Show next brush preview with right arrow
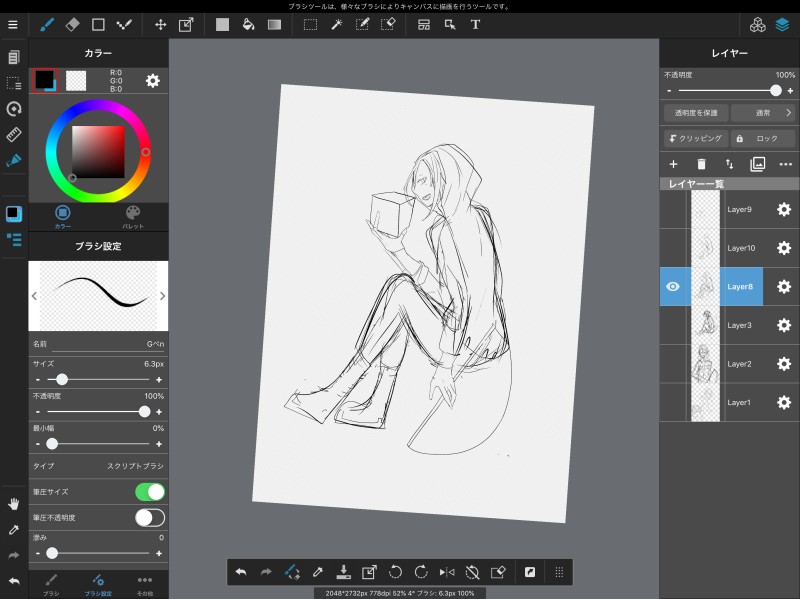Image resolution: width=800 pixels, height=599 pixels. [x=163, y=296]
